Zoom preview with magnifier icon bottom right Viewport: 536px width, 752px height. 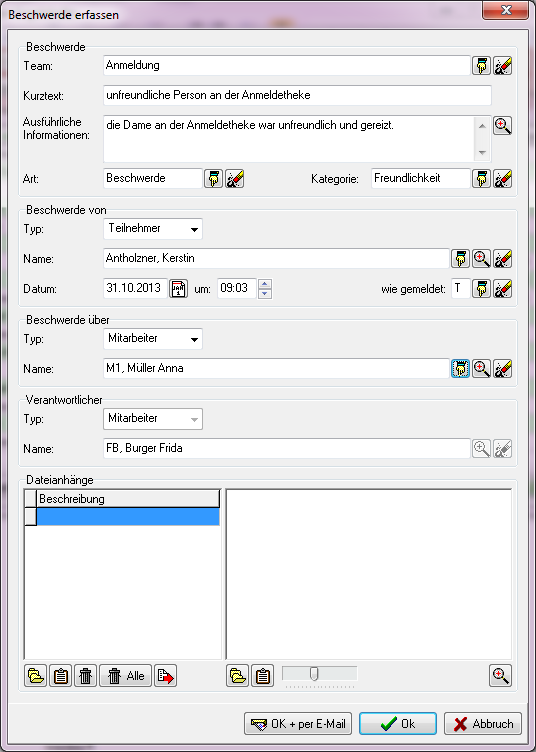tap(501, 676)
